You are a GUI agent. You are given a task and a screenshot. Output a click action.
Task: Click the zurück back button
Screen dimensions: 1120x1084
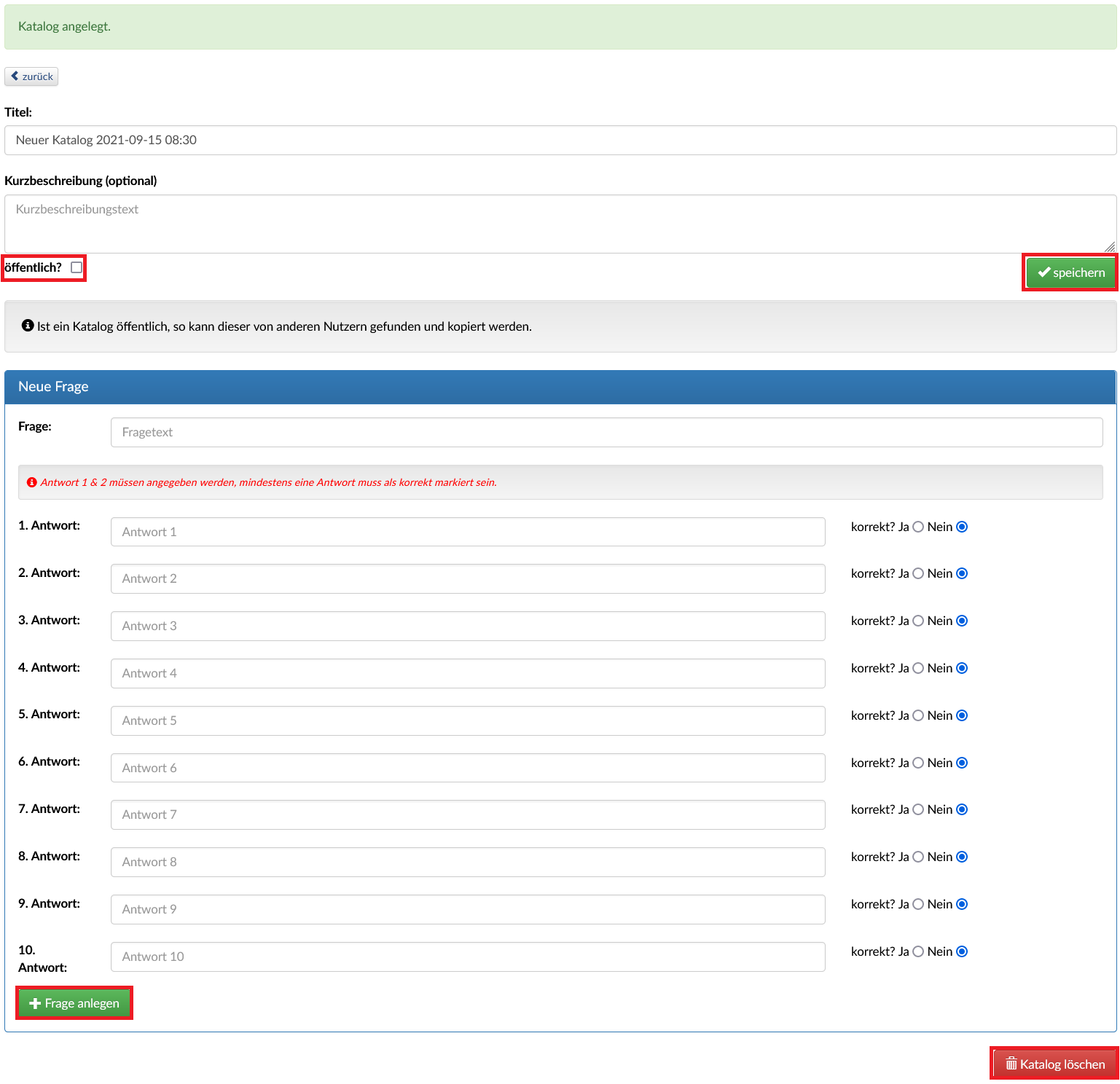point(31,76)
